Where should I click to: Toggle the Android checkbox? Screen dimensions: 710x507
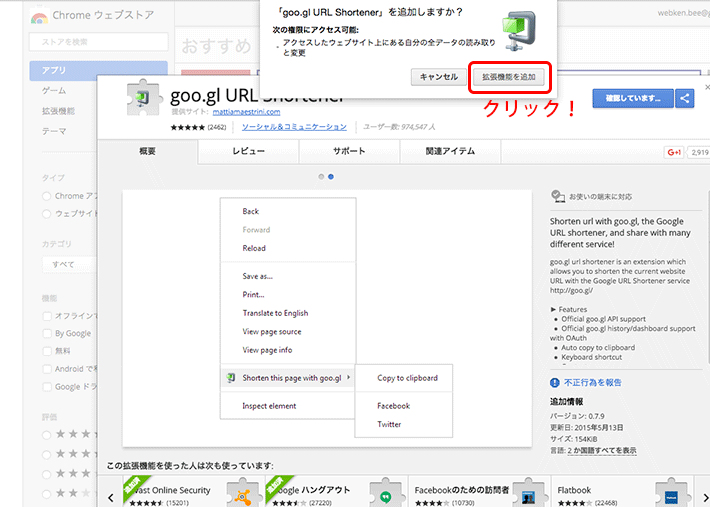47,369
